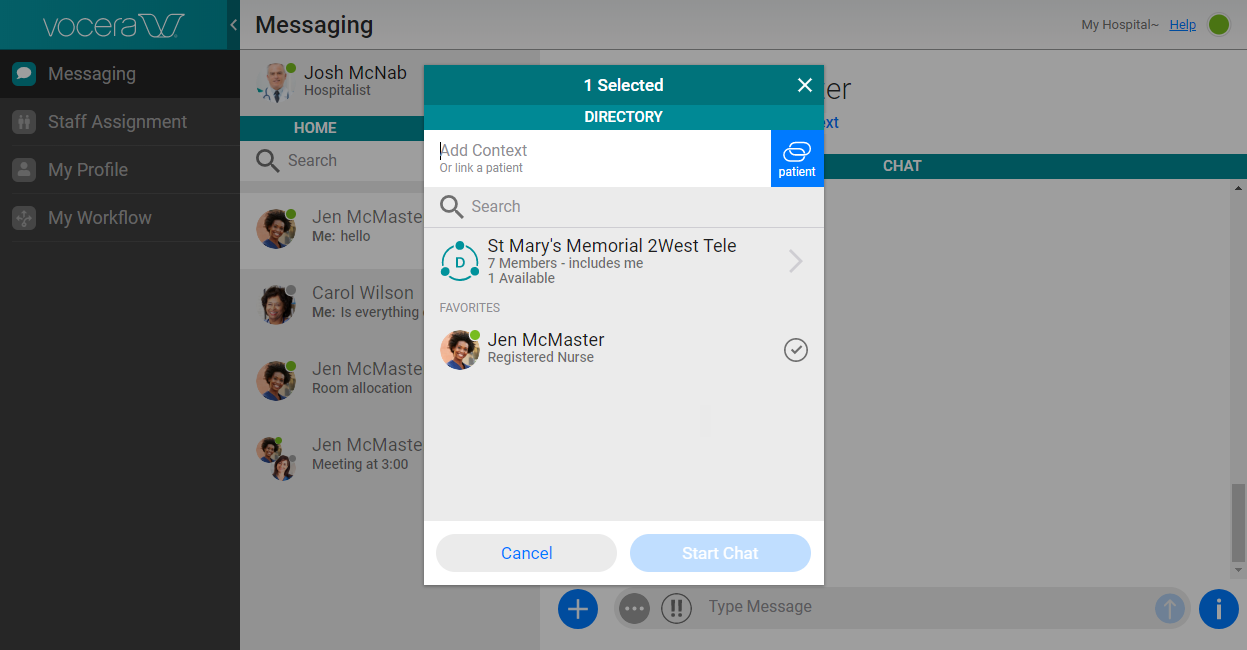Toggle Jen McMaster's selection checkmark
Image resolution: width=1247 pixels, height=650 pixels.
796,350
